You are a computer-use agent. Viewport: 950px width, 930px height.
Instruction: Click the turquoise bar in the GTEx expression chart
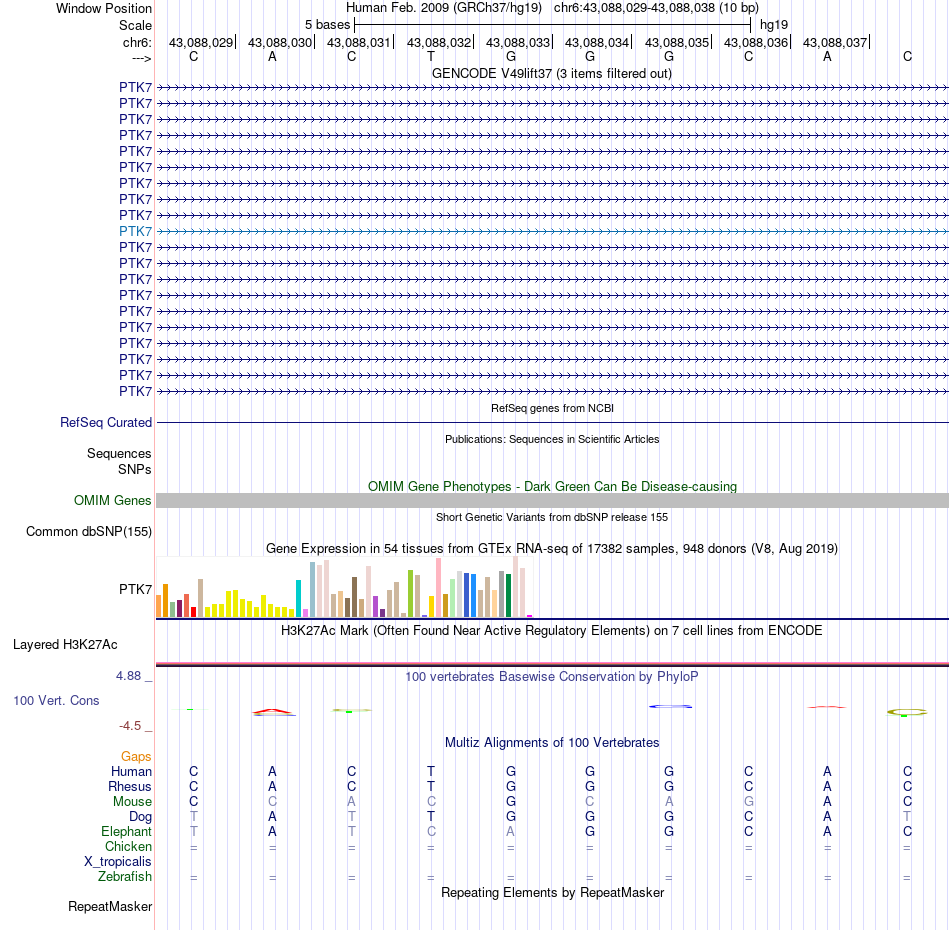pyautogui.click(x=298, y=598)
